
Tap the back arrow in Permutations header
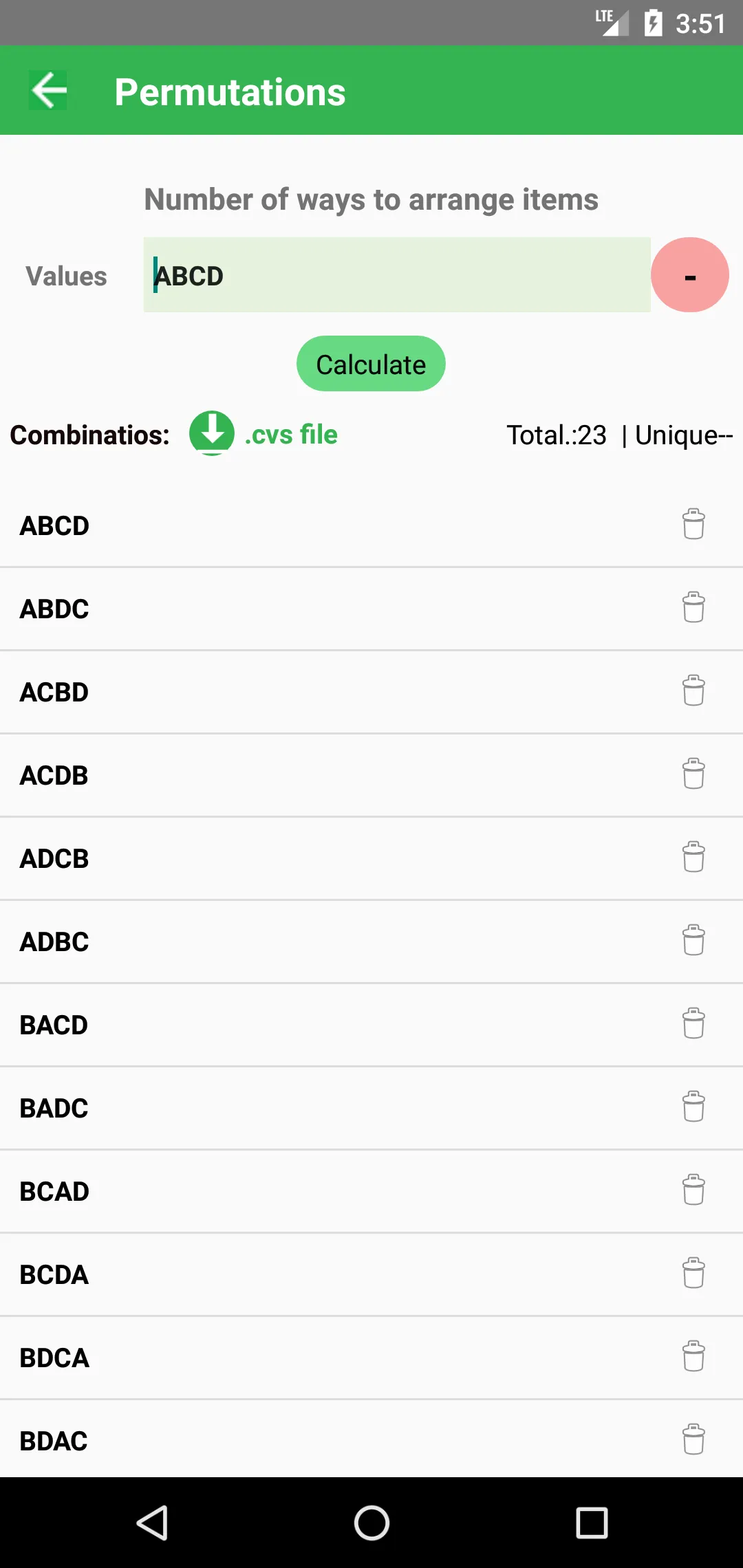[x=48, y=90]
